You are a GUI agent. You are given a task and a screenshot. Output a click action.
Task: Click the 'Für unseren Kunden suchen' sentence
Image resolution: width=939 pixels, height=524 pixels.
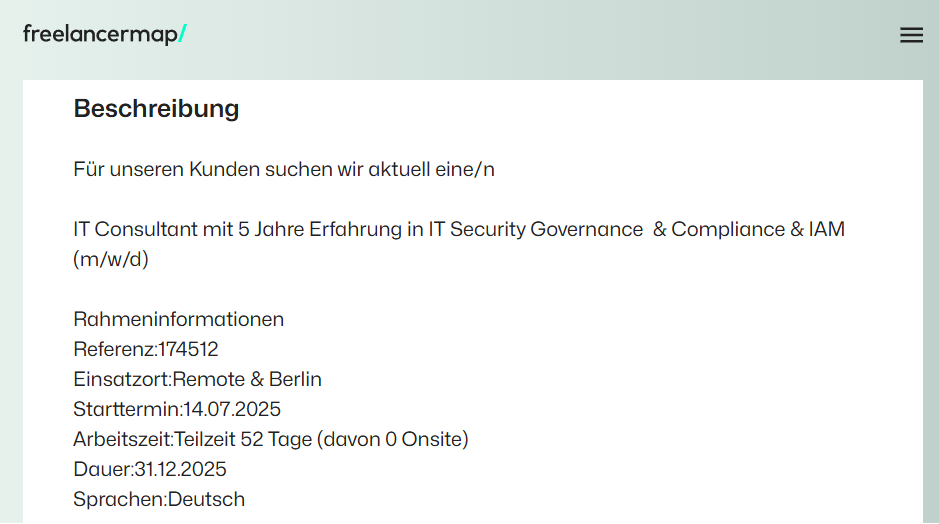284,169
